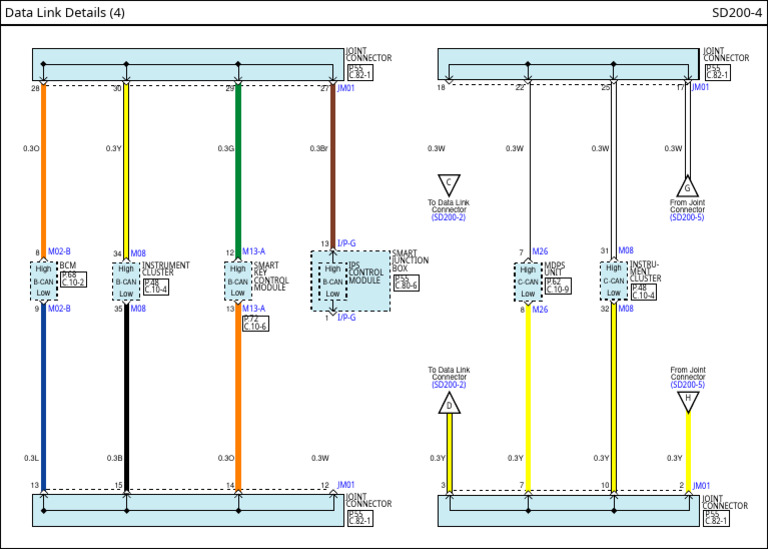Viewport: 768px width, 549px height.
Task: Click the 0.3G wire gauge label
Action: 226,148
